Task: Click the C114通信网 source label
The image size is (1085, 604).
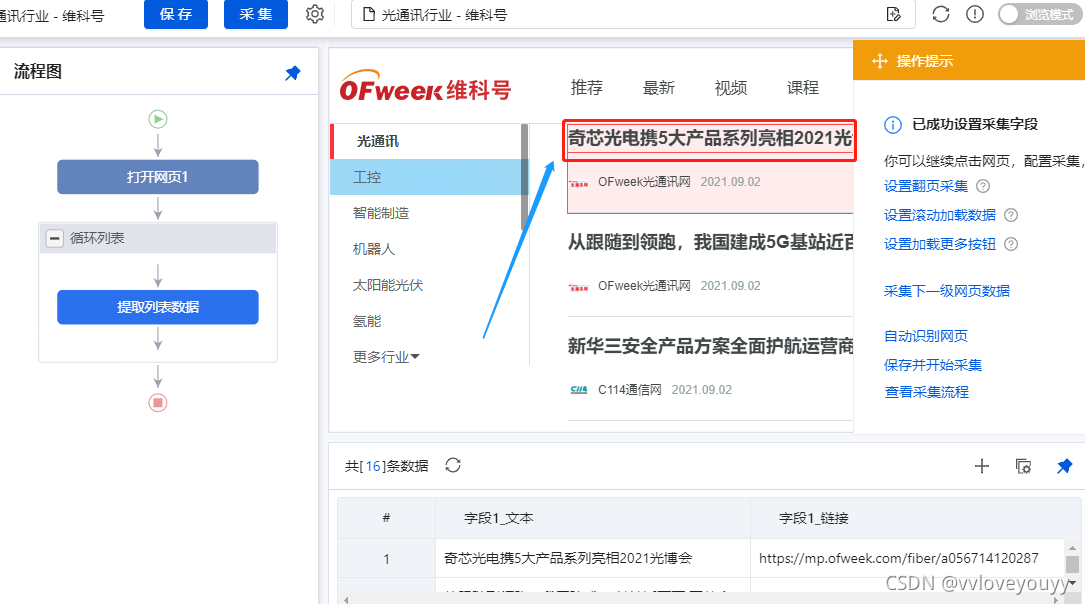Action: point(630,390)
